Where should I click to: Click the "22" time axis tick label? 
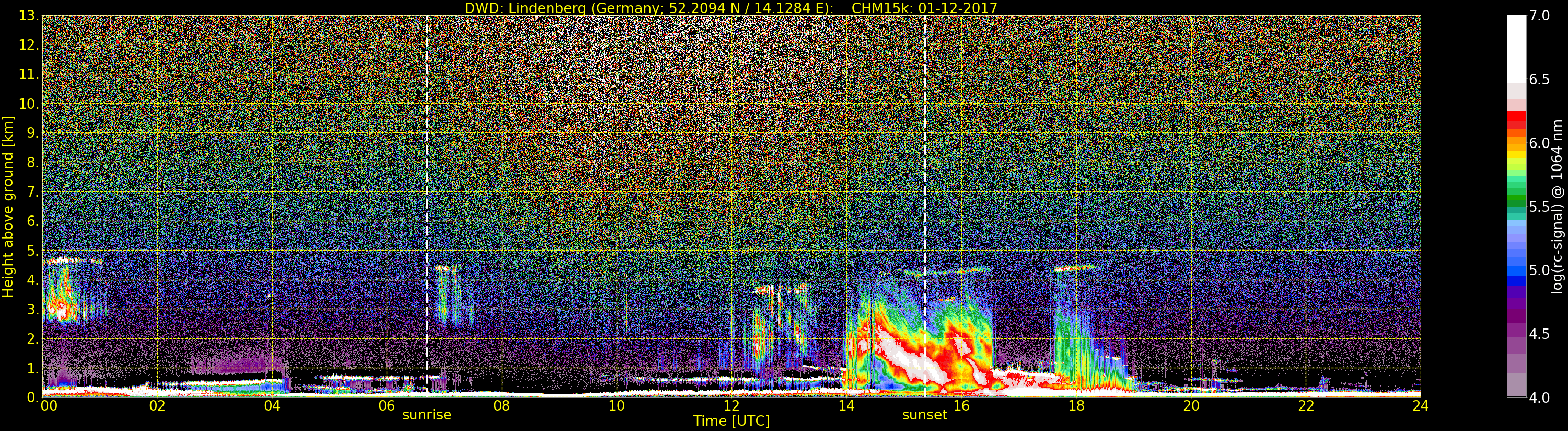tap(1306, 406)
